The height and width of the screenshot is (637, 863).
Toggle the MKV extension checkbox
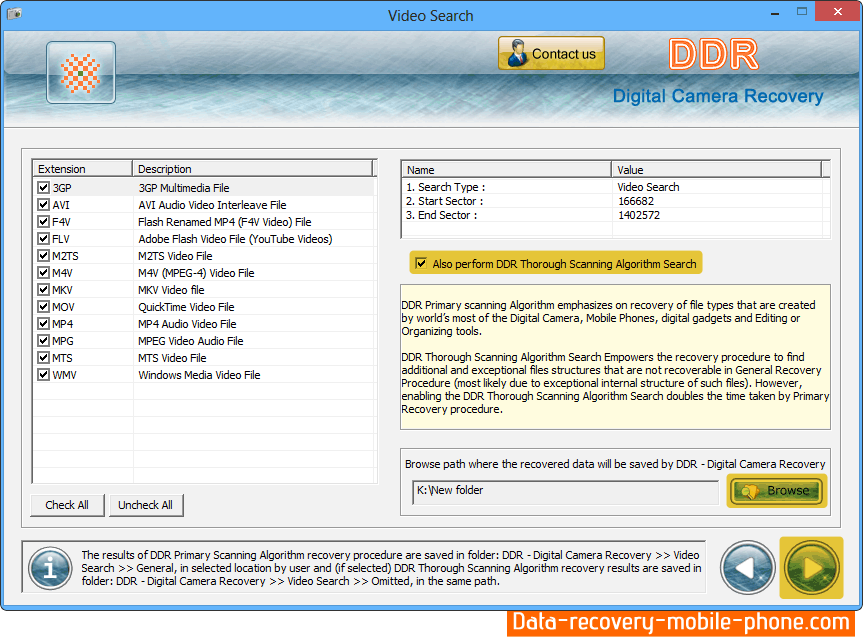click(x=43, y=290)
